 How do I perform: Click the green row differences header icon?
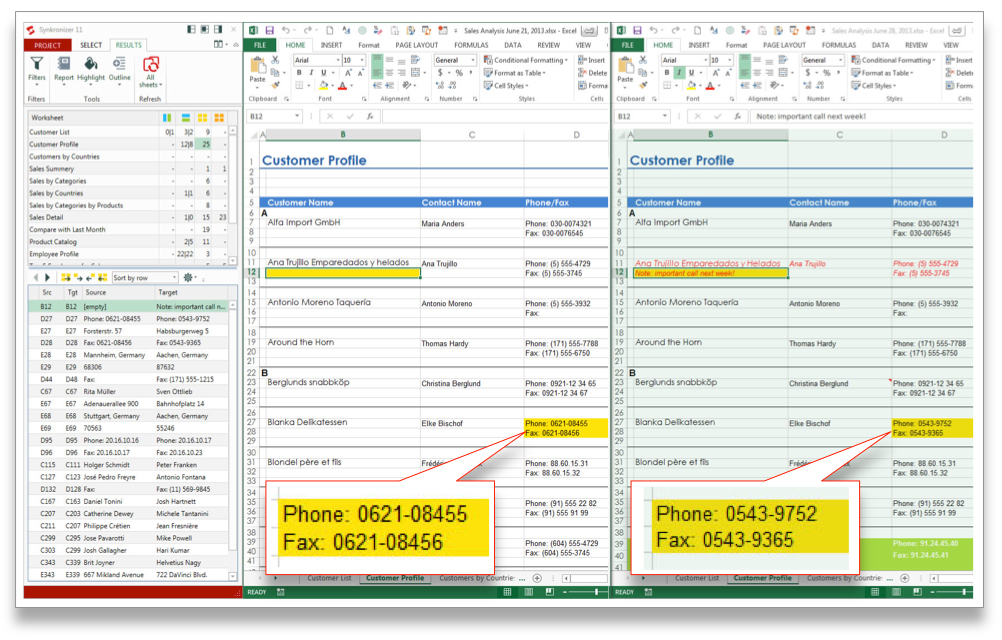185,118
